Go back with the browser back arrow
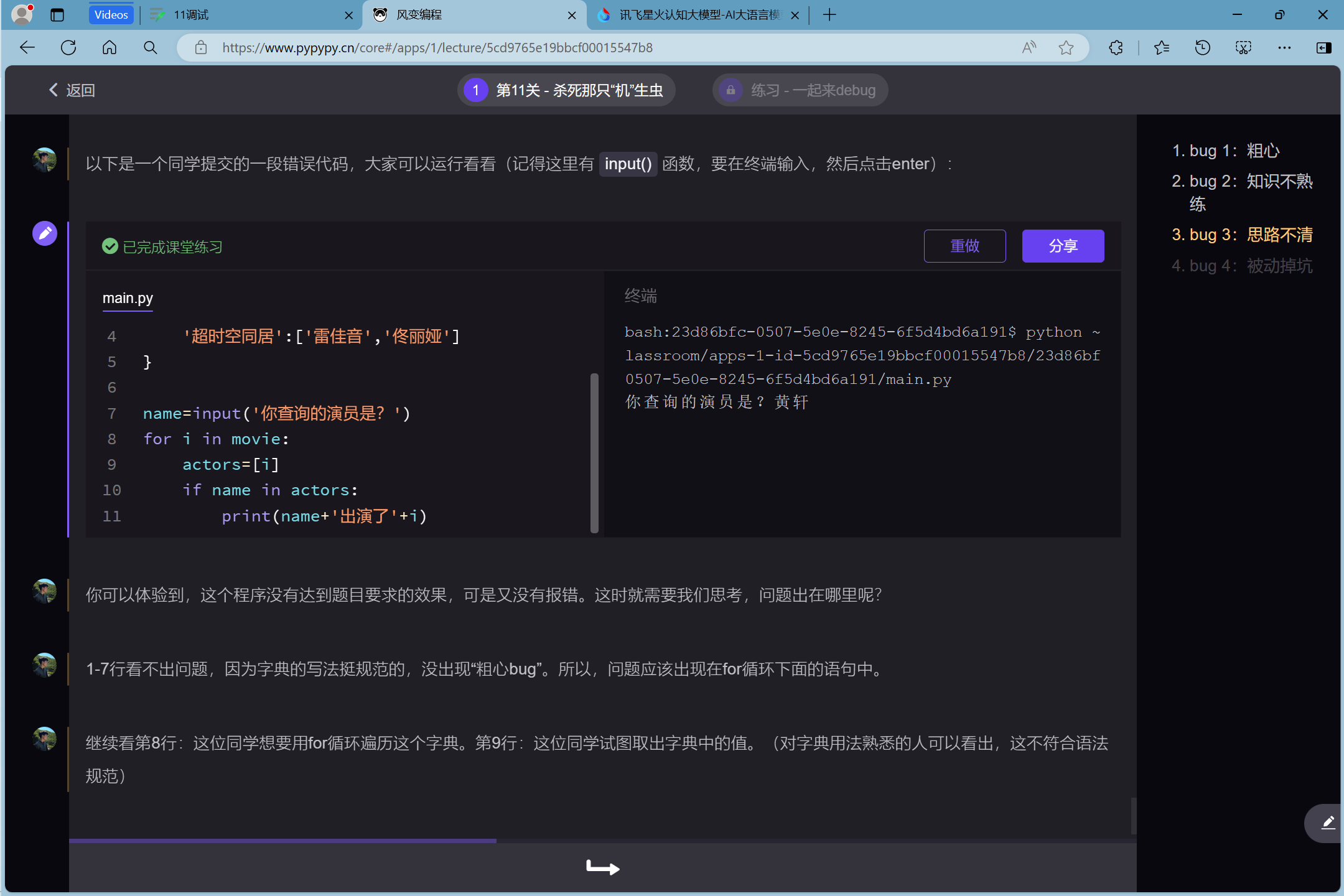This screenshot has width=1344, height=896. click(27, 47)
